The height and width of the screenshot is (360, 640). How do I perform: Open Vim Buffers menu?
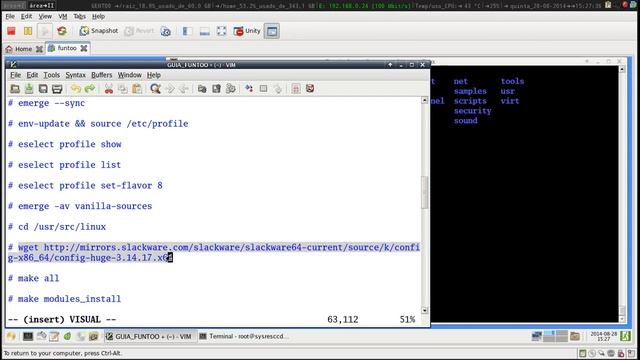(x=102, y=75)
